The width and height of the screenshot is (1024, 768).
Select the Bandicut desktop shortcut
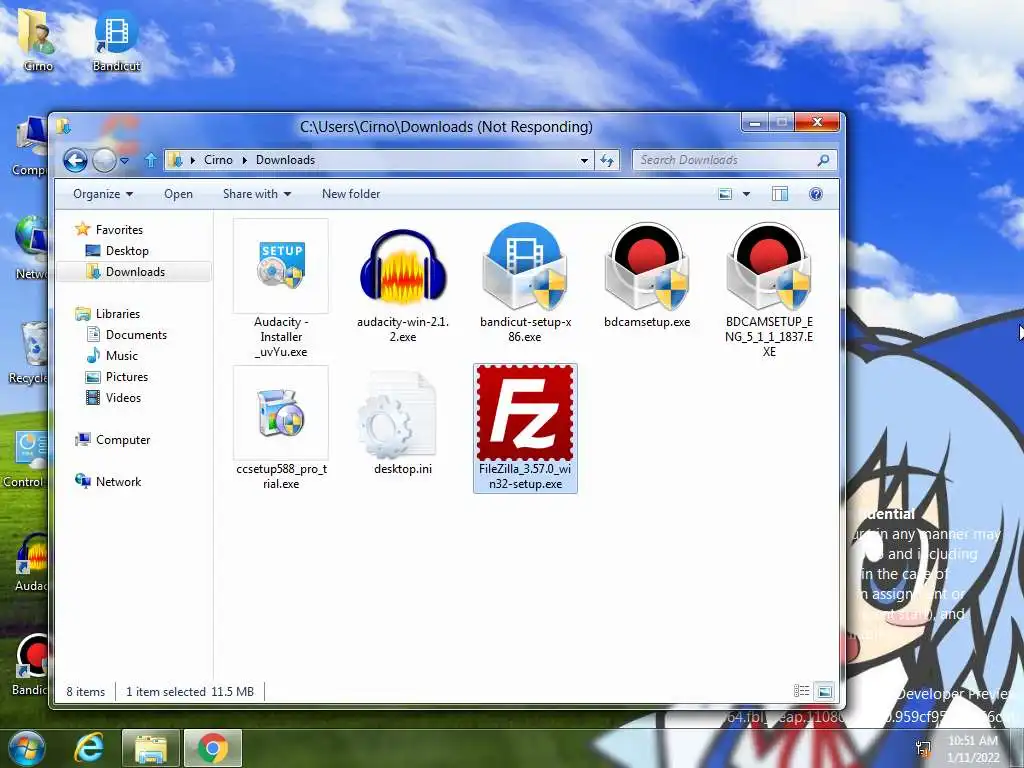coord(116,40)
